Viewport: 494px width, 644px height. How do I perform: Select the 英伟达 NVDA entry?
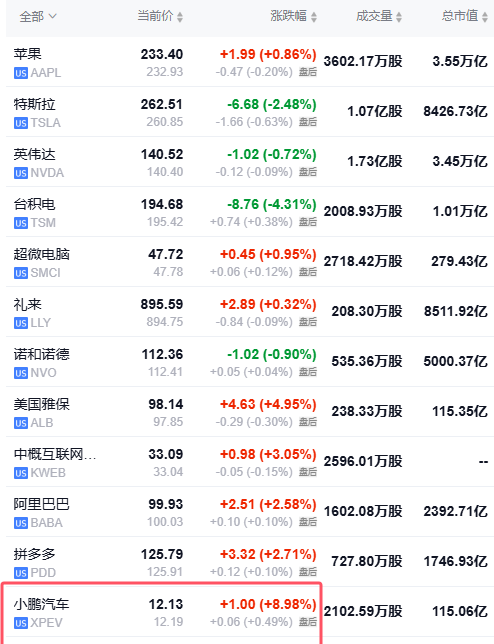point(250,162)
